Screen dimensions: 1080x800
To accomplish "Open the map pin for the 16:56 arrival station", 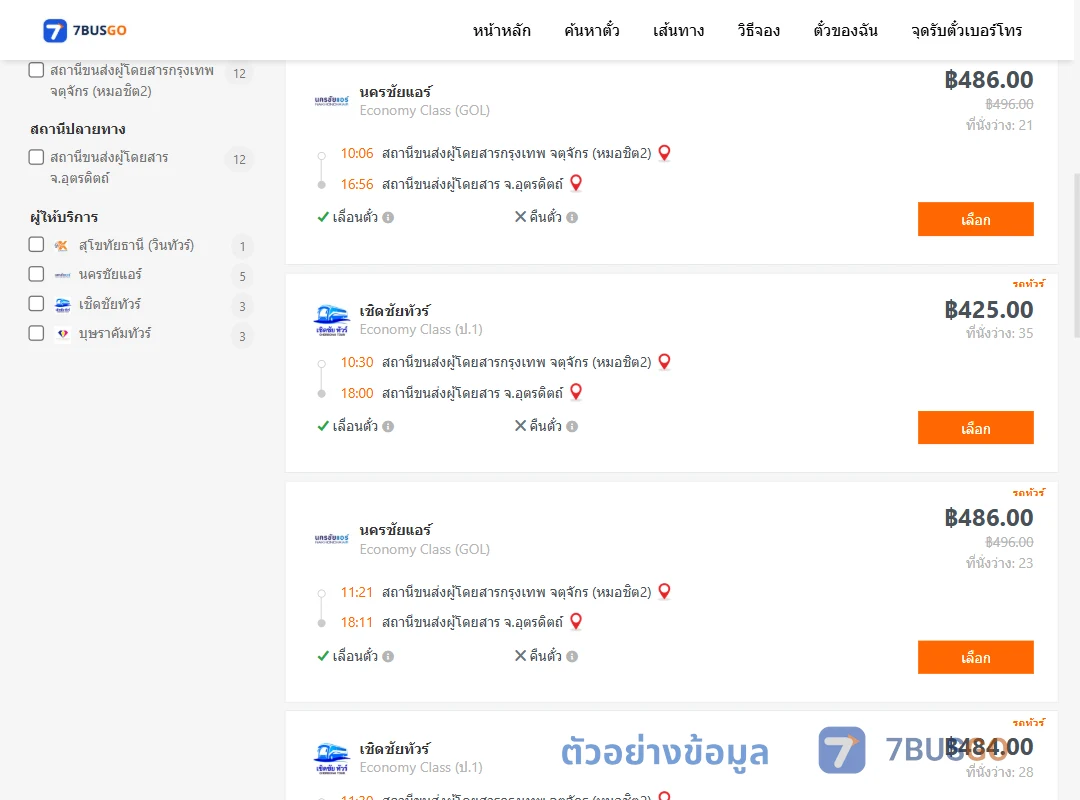I will pyautogui.click(x=576, y=183).
